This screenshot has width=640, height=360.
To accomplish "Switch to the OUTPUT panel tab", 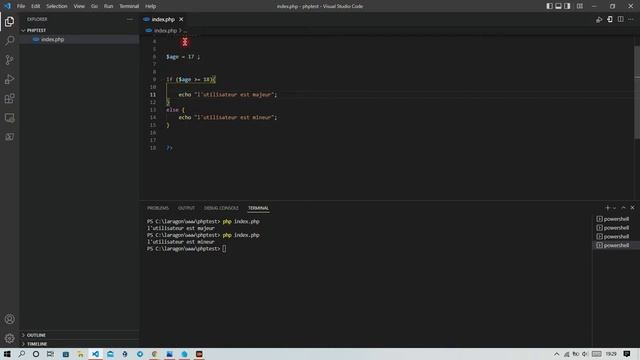I will [187, 208].
